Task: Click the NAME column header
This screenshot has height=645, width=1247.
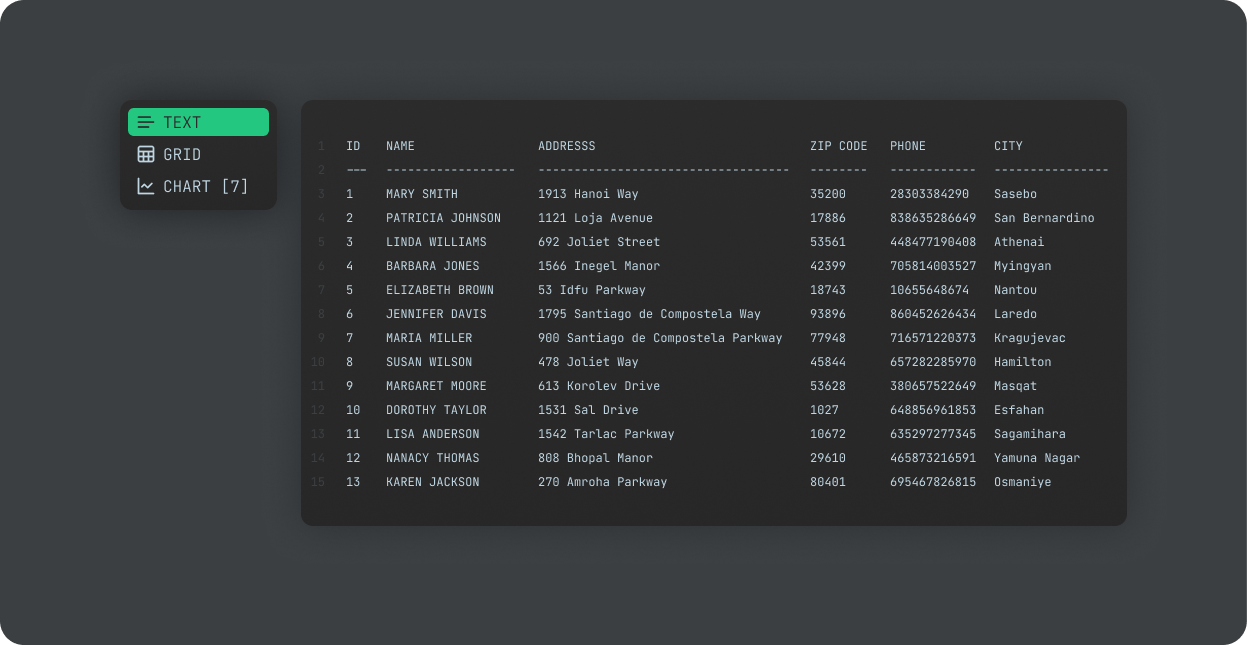Action: tap(400, 145)
